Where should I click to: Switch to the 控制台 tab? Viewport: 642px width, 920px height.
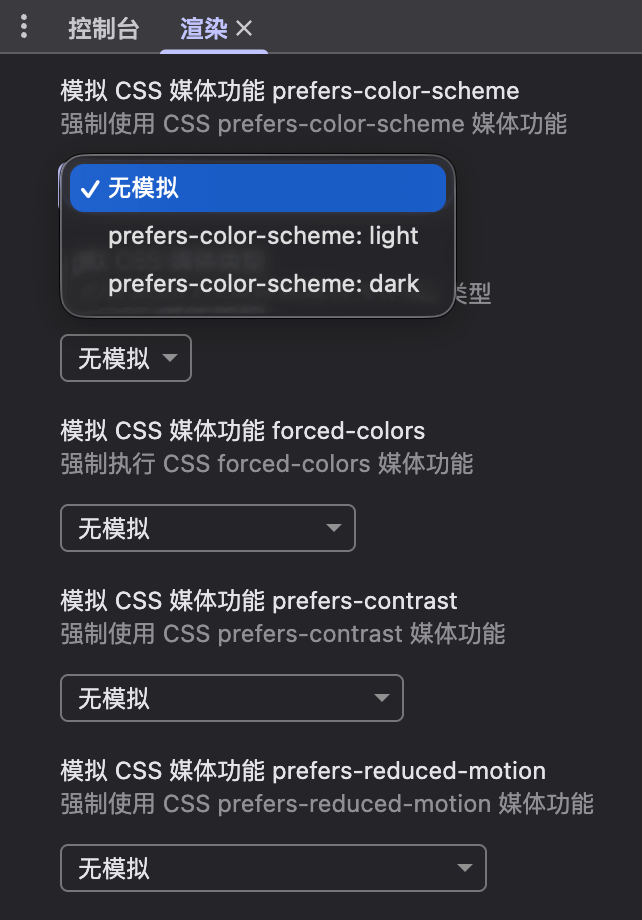tap(102, 29)
